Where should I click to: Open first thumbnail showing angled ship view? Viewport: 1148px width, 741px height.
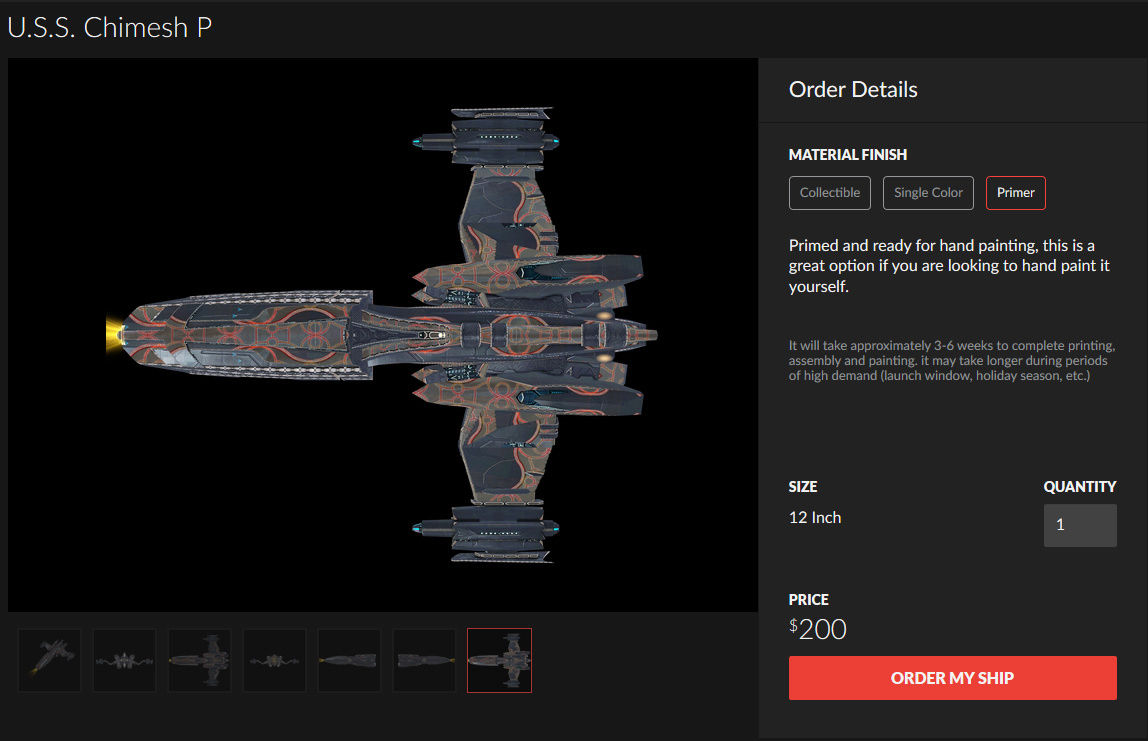point(50,660)
